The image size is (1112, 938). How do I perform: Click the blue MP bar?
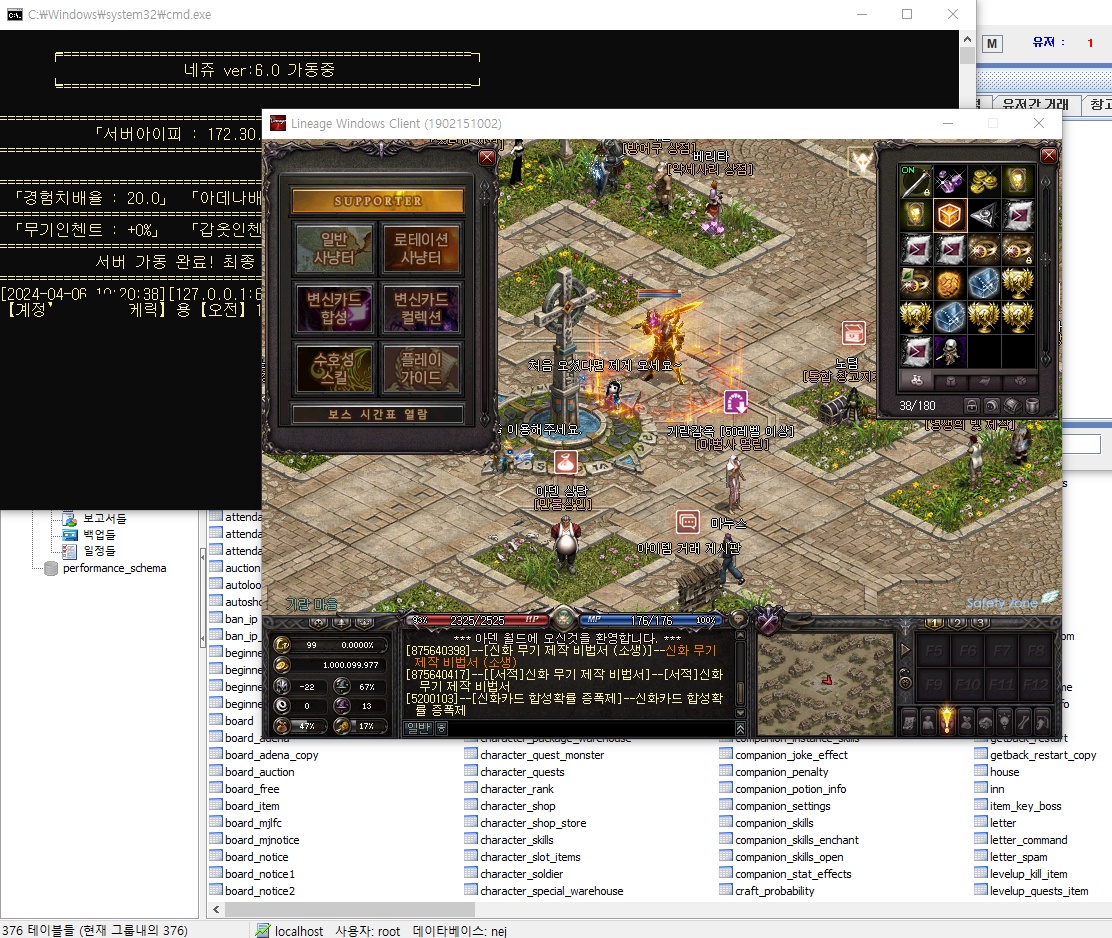point(651,620)
